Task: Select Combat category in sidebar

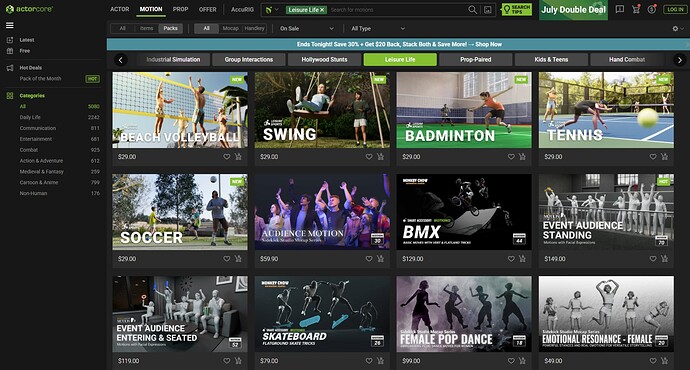Action: (x=29, y=150)
